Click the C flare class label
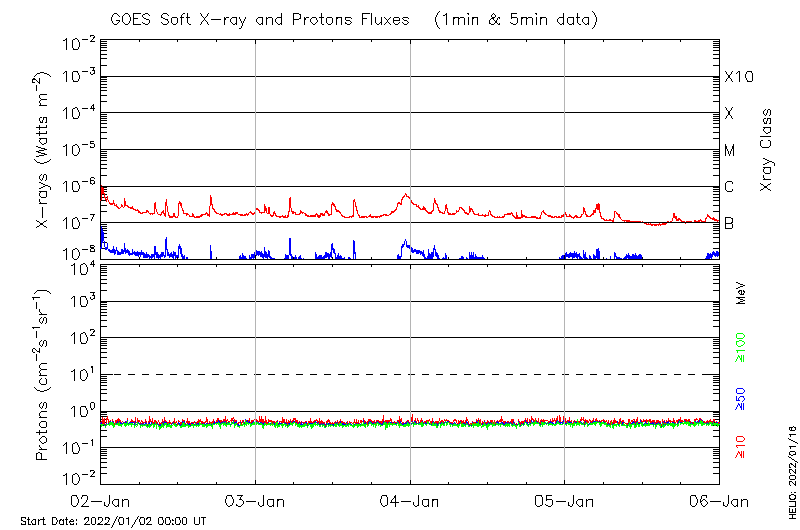 coord(729,187)
